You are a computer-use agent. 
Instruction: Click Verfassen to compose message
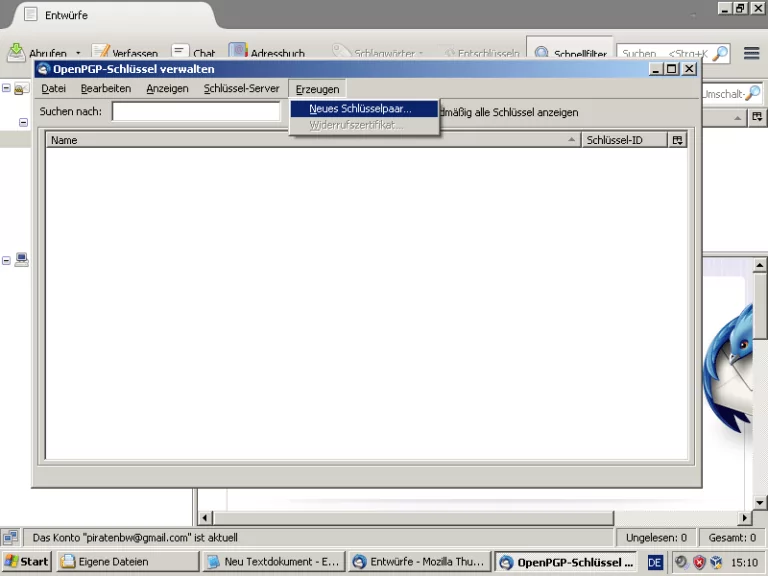pyautogui.click(x=125, y=52)
